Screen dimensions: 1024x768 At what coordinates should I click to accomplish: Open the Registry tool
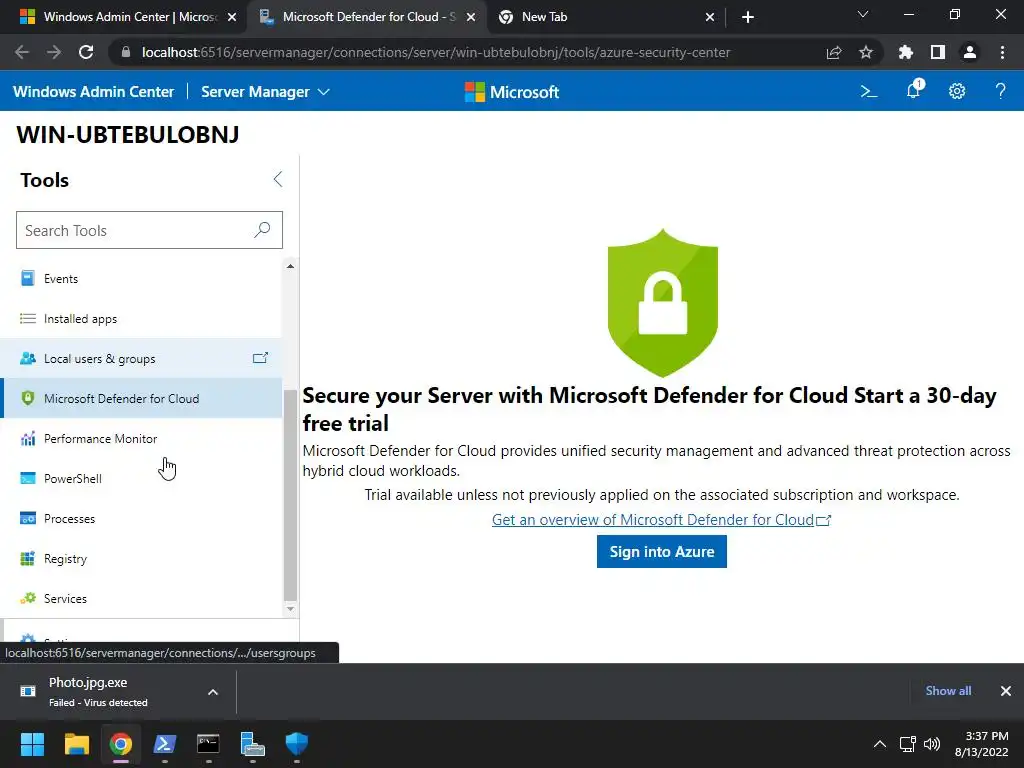65,559
